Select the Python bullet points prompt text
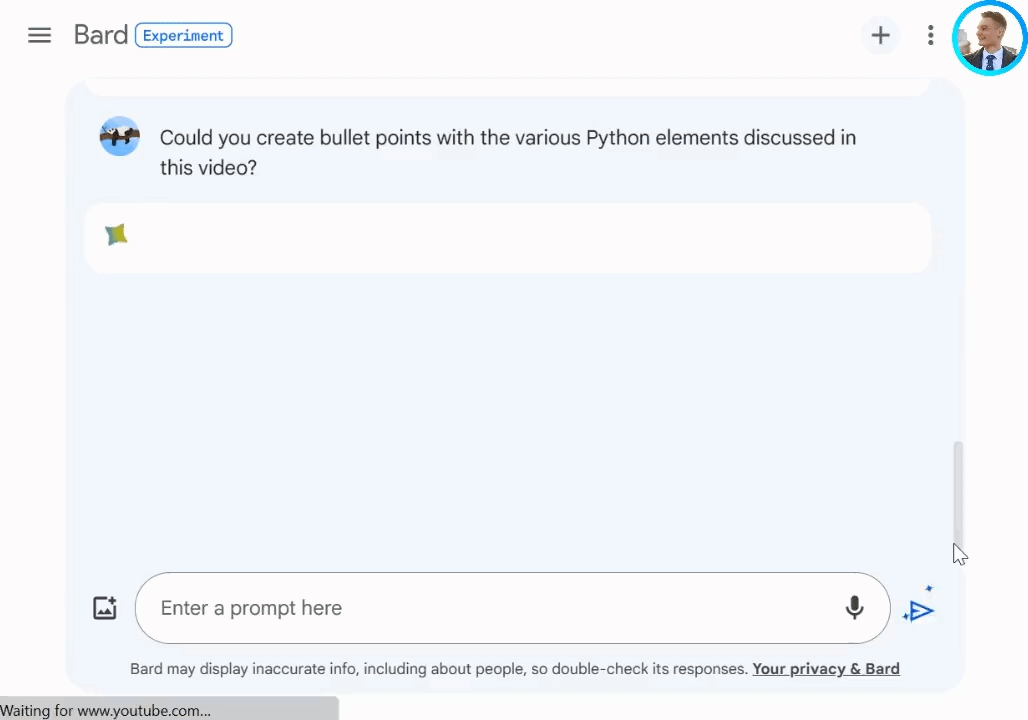This screenshot has width=1028, height=720. [508, 152]
